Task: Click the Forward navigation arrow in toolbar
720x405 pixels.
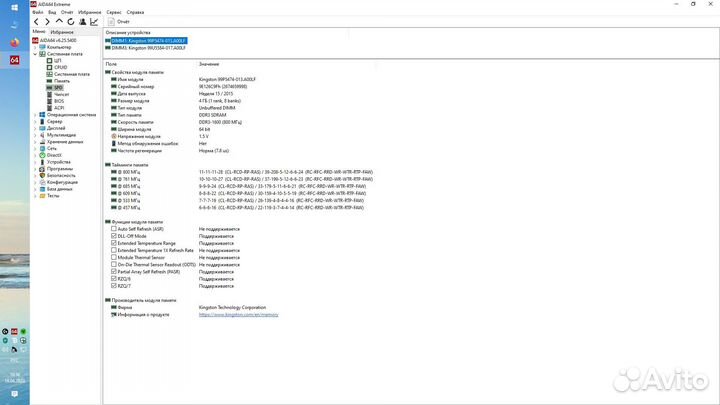Action: [x=48, y=21]
